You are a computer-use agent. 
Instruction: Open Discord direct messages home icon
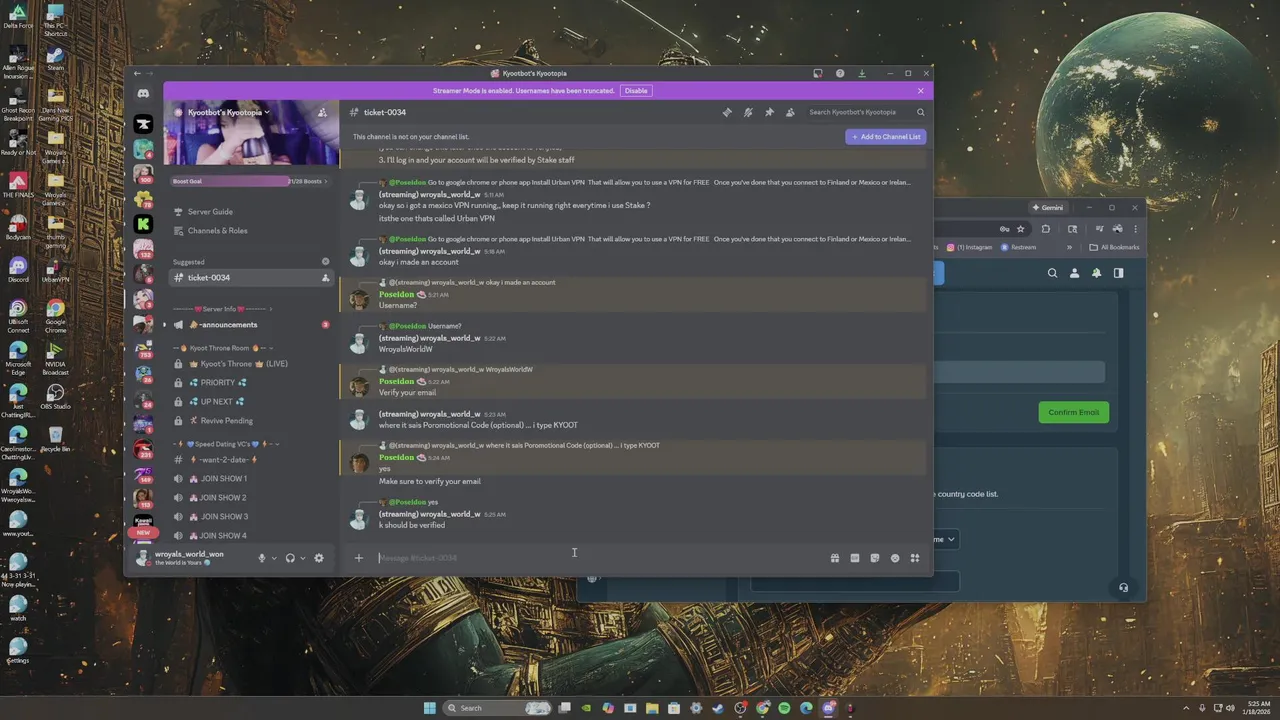(143, 93)
